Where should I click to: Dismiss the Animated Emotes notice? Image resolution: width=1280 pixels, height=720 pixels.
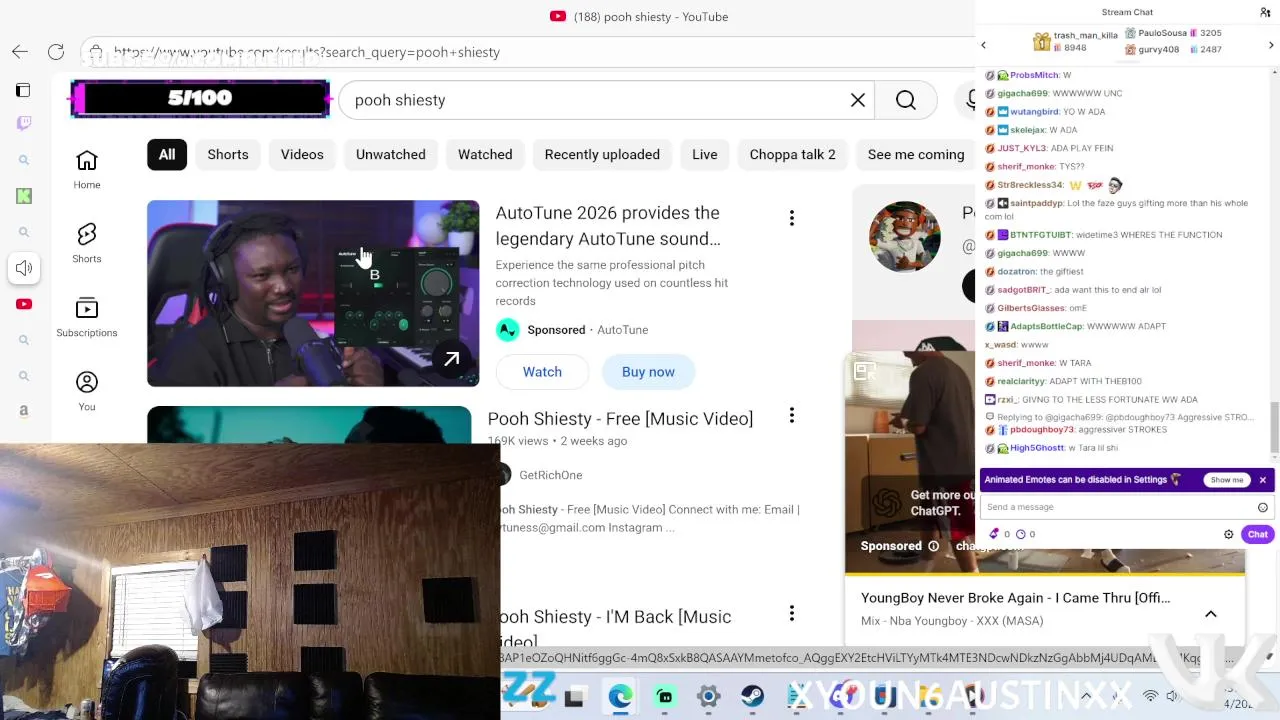[x=1262, y=480]
